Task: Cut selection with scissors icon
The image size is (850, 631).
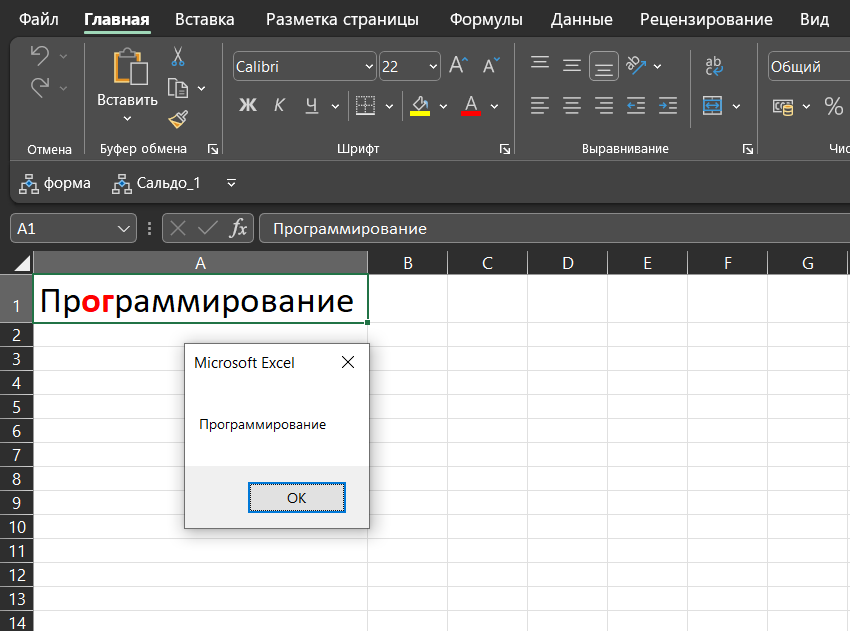Action: (178, 56)
